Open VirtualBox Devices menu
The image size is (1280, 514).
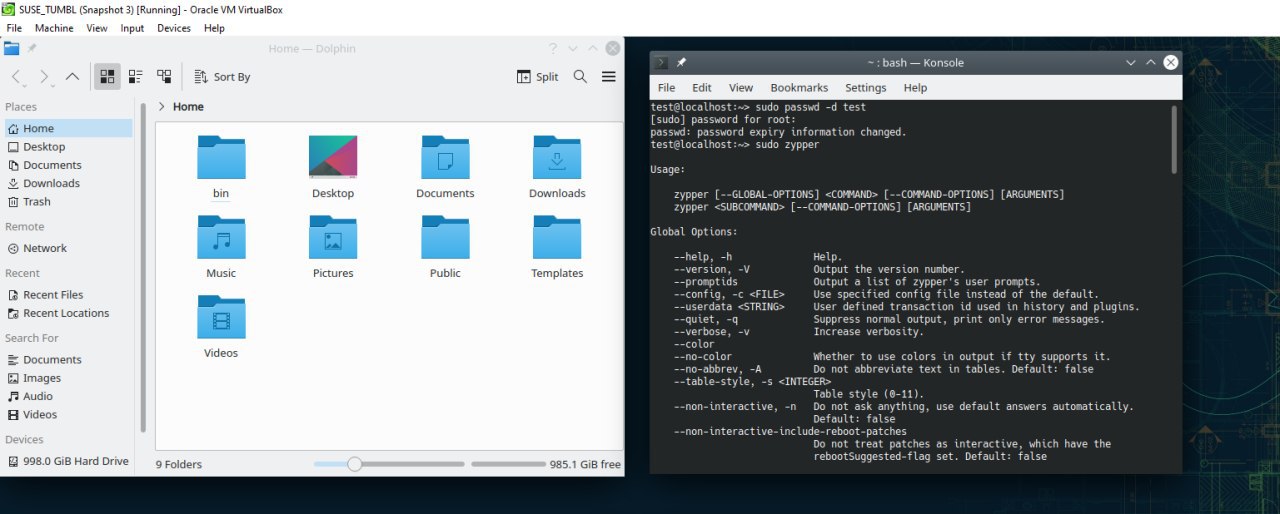174,28
